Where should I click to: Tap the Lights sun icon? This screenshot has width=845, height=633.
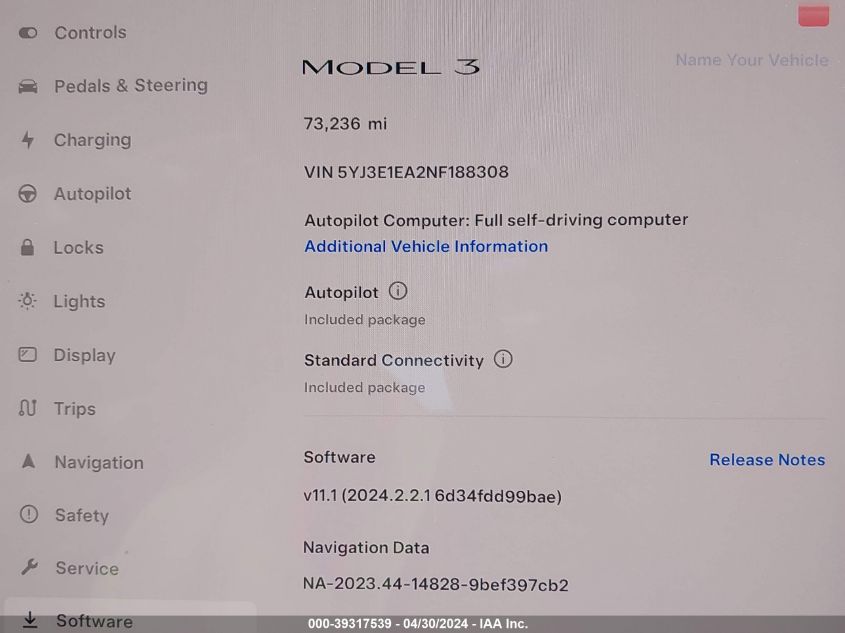coord(27,301)
